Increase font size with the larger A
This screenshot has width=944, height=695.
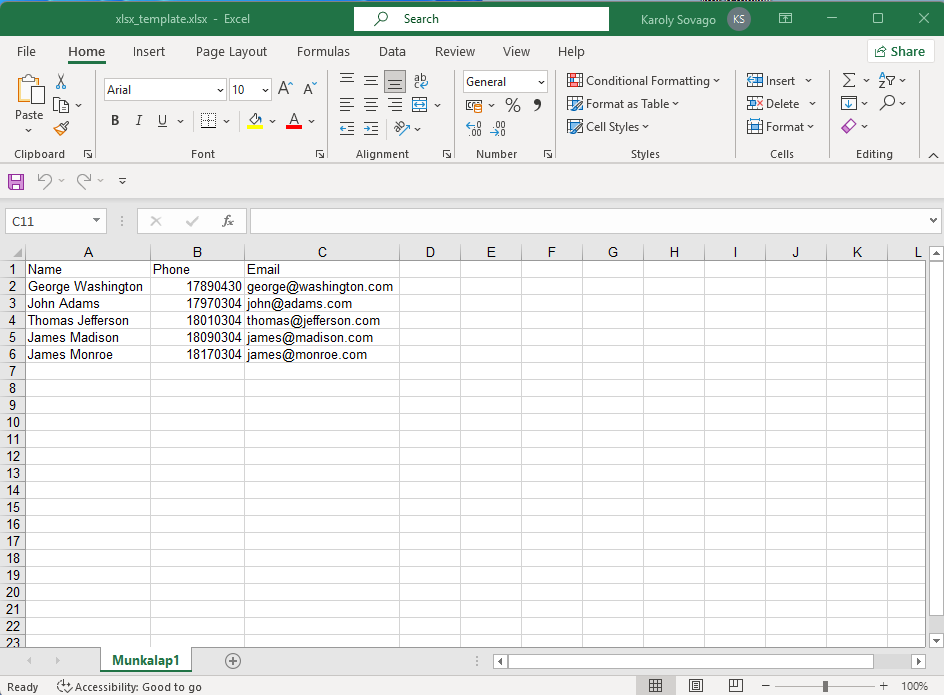tap(285, 89)
